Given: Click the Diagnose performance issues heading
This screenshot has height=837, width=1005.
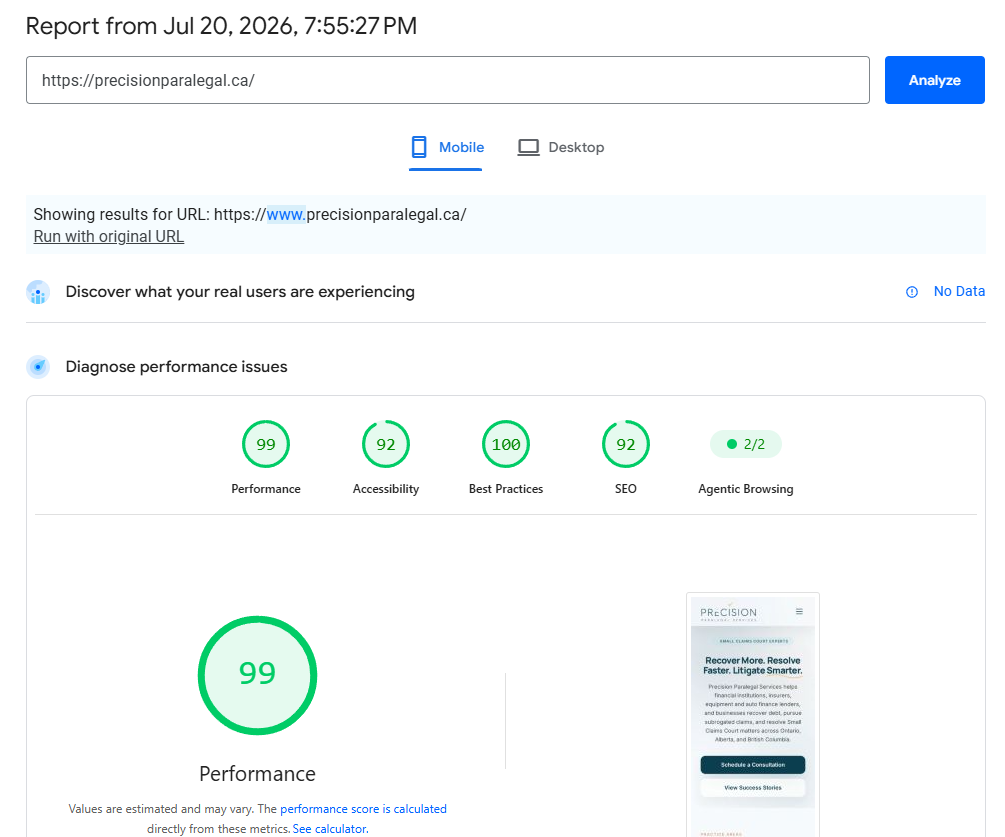Looking at the screenshot, I should click(x=176, y=367).
